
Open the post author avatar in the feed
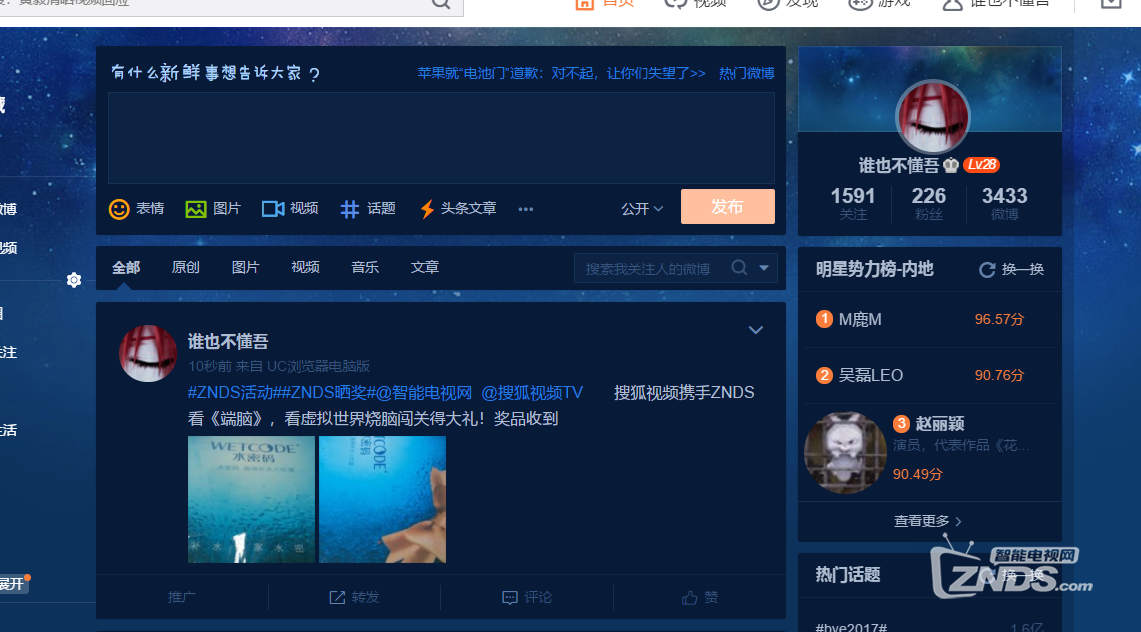click(x=148, y=353)
